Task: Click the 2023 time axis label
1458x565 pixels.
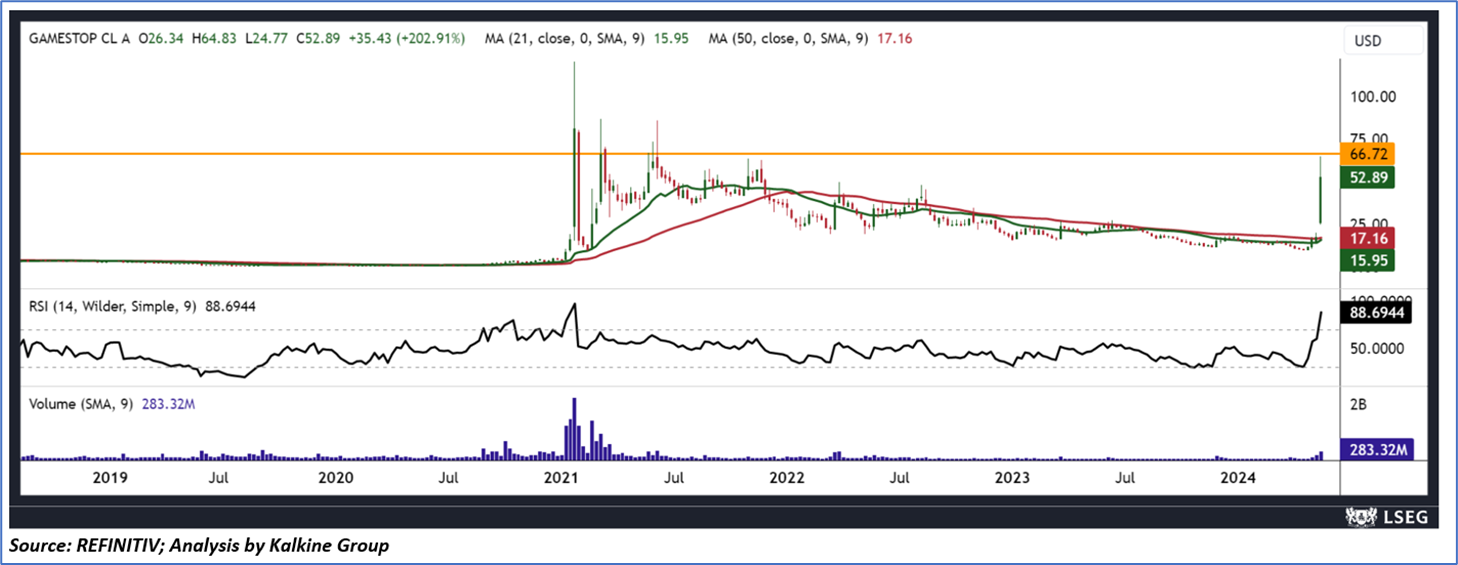Action: 1014,478
